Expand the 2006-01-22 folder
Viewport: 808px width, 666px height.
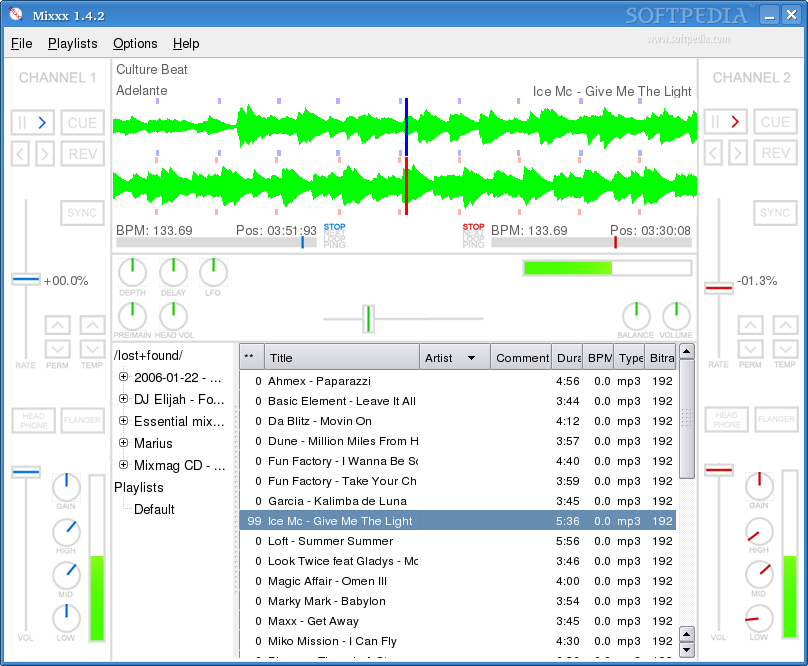[x=123, y=377]
